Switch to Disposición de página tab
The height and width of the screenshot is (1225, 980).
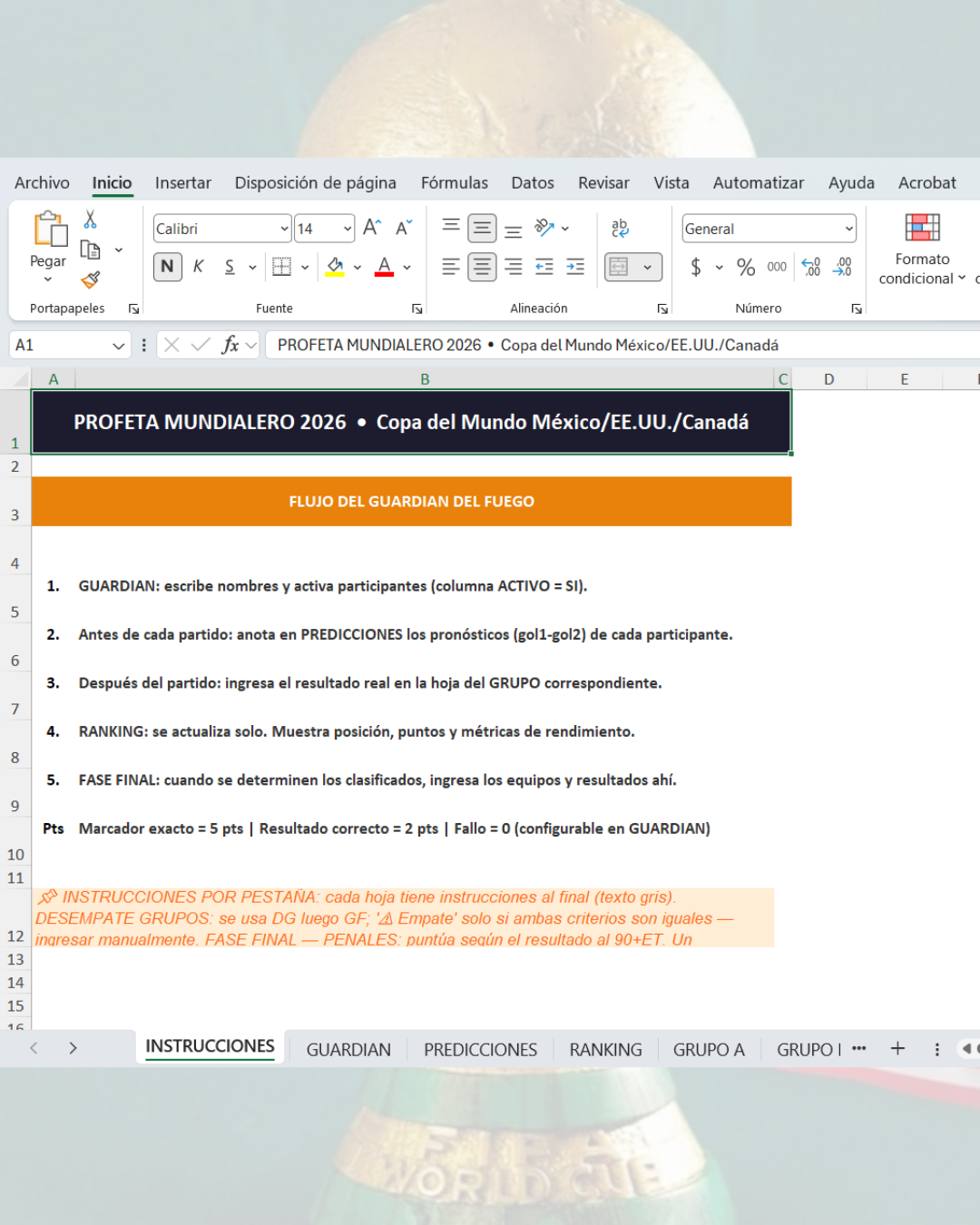(x=316, y=182)
